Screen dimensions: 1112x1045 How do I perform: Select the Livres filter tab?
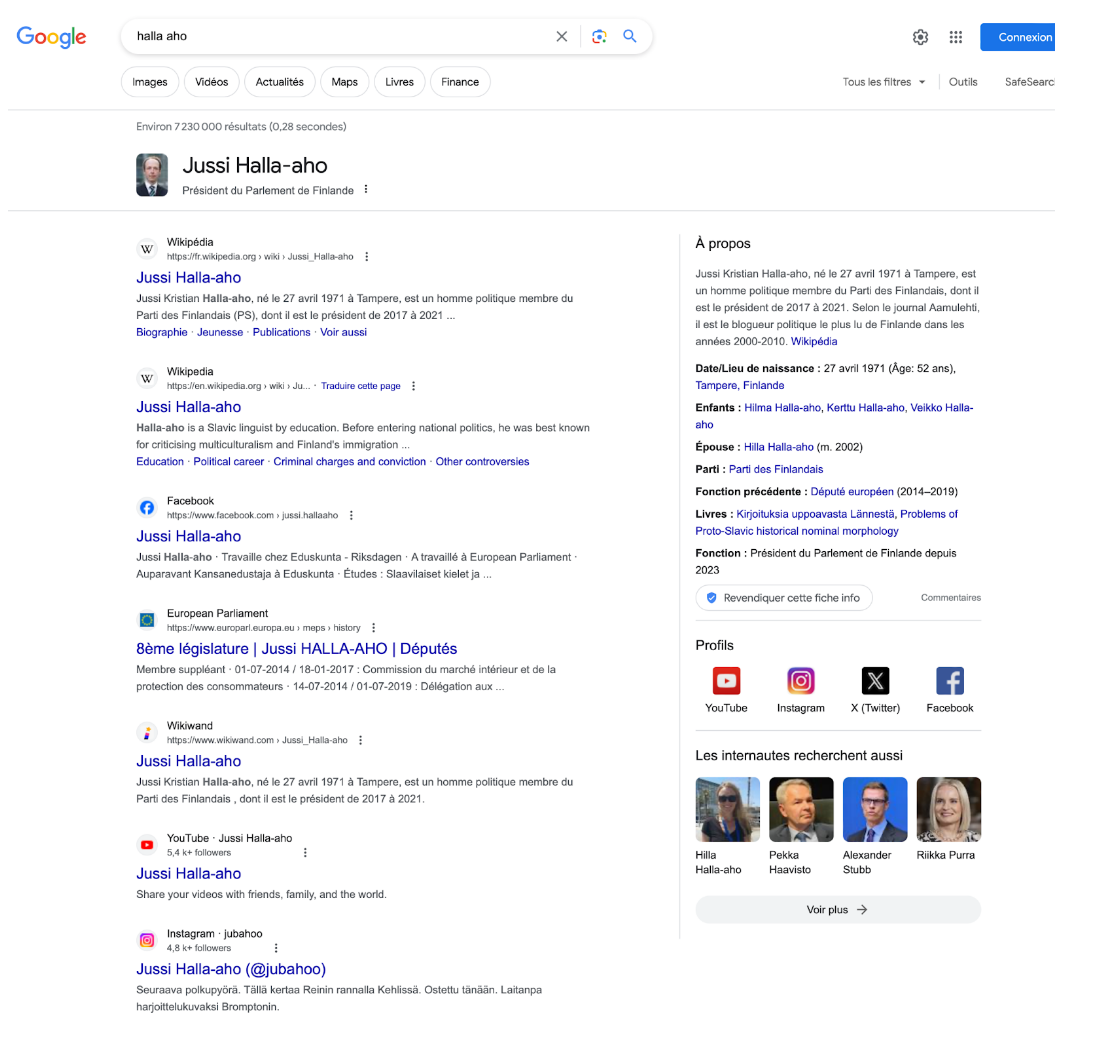tap(399, 82)
